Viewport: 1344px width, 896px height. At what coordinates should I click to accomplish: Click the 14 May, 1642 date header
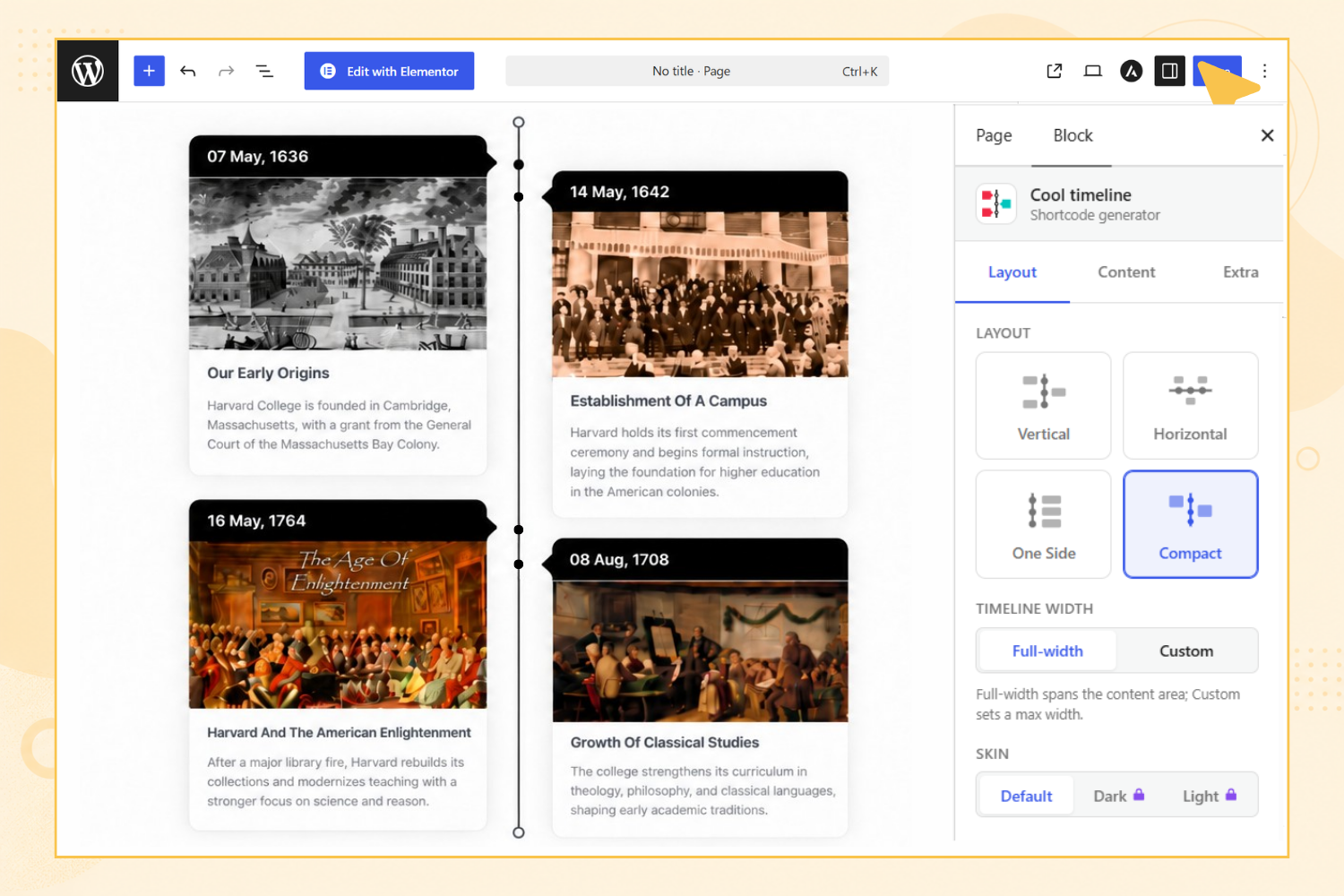[700, 192]
